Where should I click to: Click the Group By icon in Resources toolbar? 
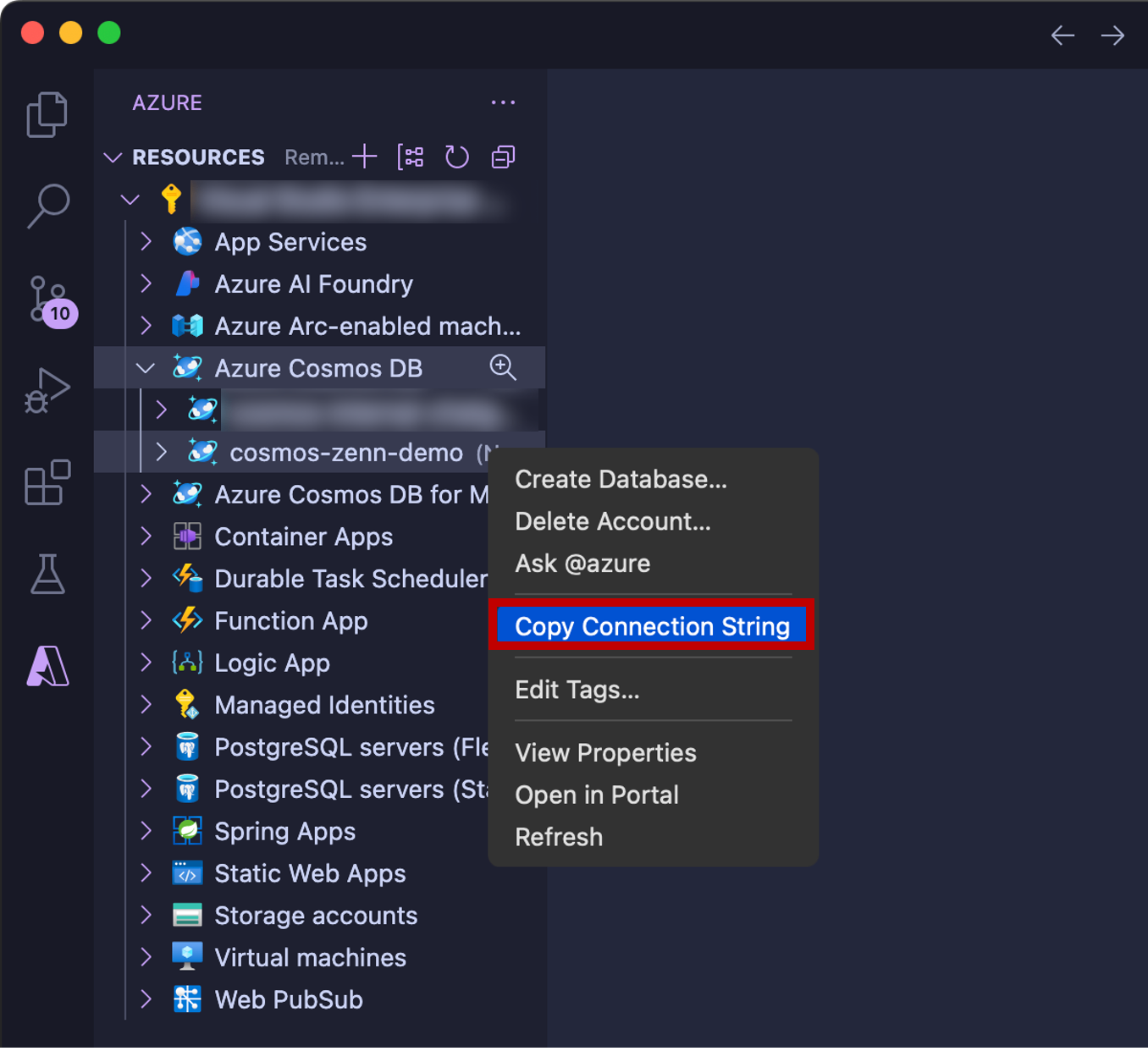(x=411, y=157)
